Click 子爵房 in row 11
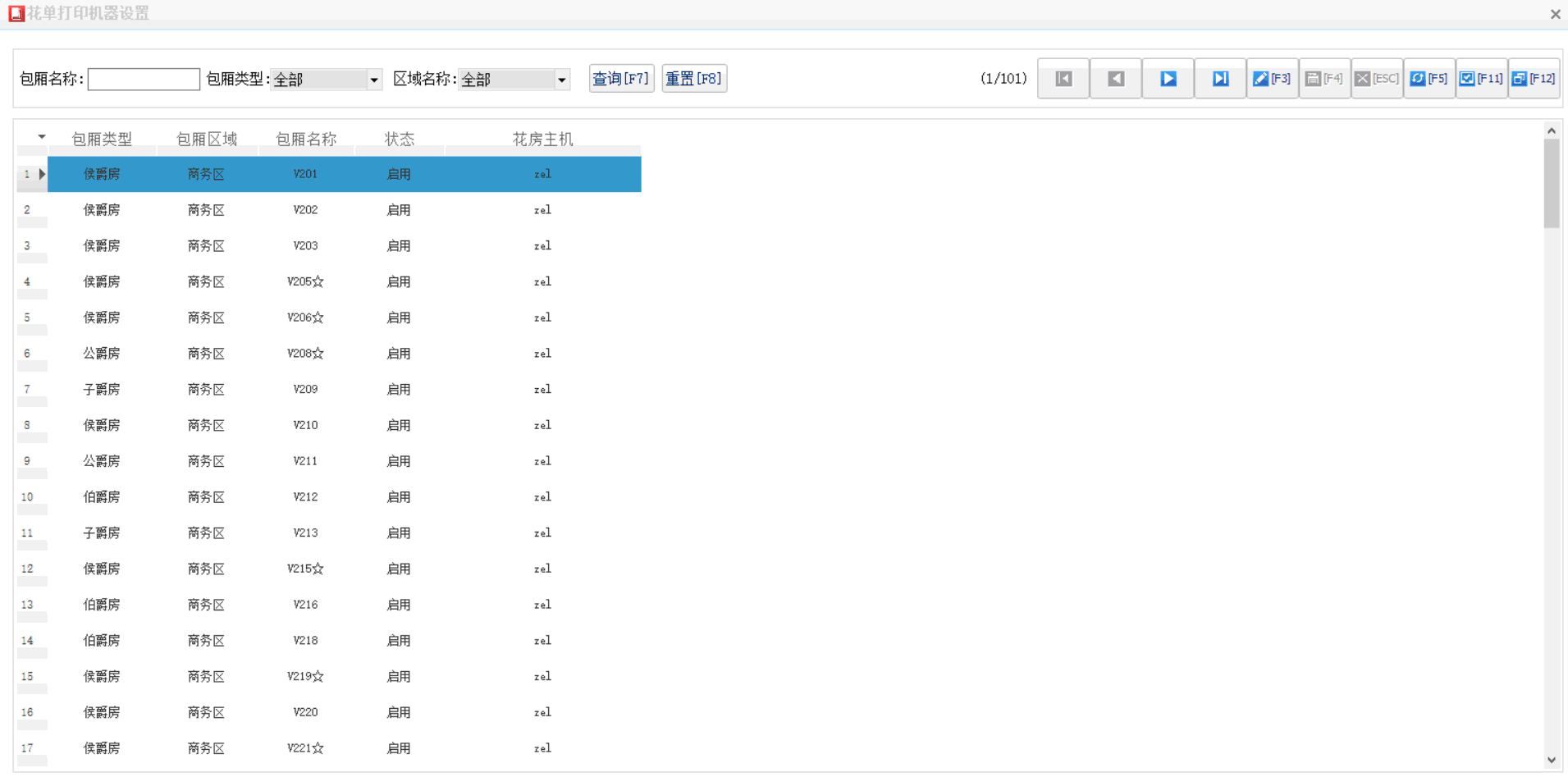Screen dimensions: 1568x777 click(x=102, y=533)
